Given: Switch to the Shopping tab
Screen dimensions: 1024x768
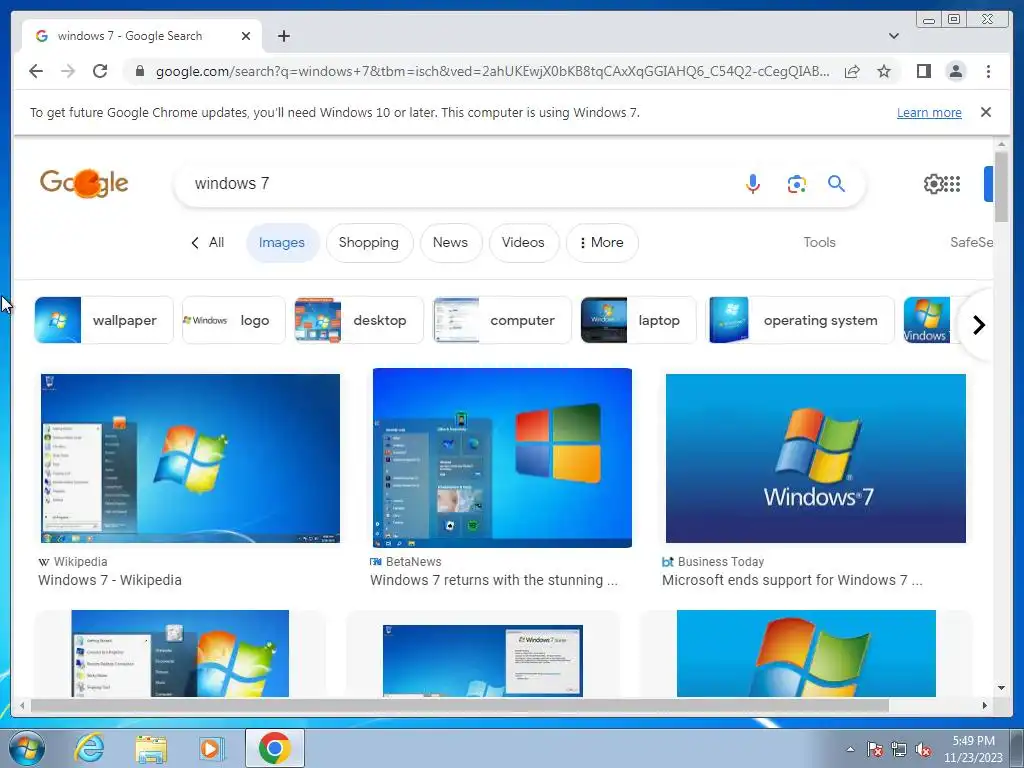Looking at the screenshot, I should pos(369,242).
